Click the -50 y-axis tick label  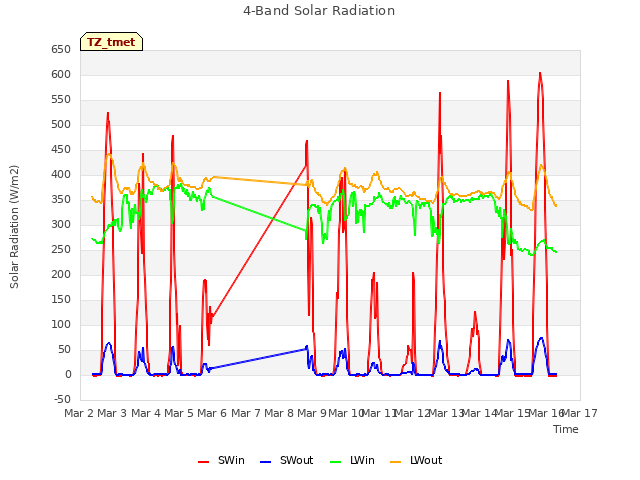(62, 399)
